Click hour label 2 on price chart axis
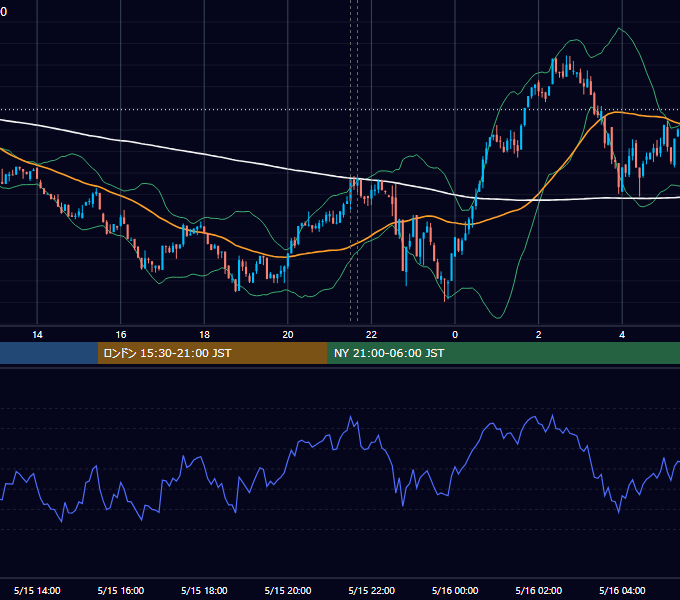Viewport: 680px width, 600px height. click(x=539, y=335)
